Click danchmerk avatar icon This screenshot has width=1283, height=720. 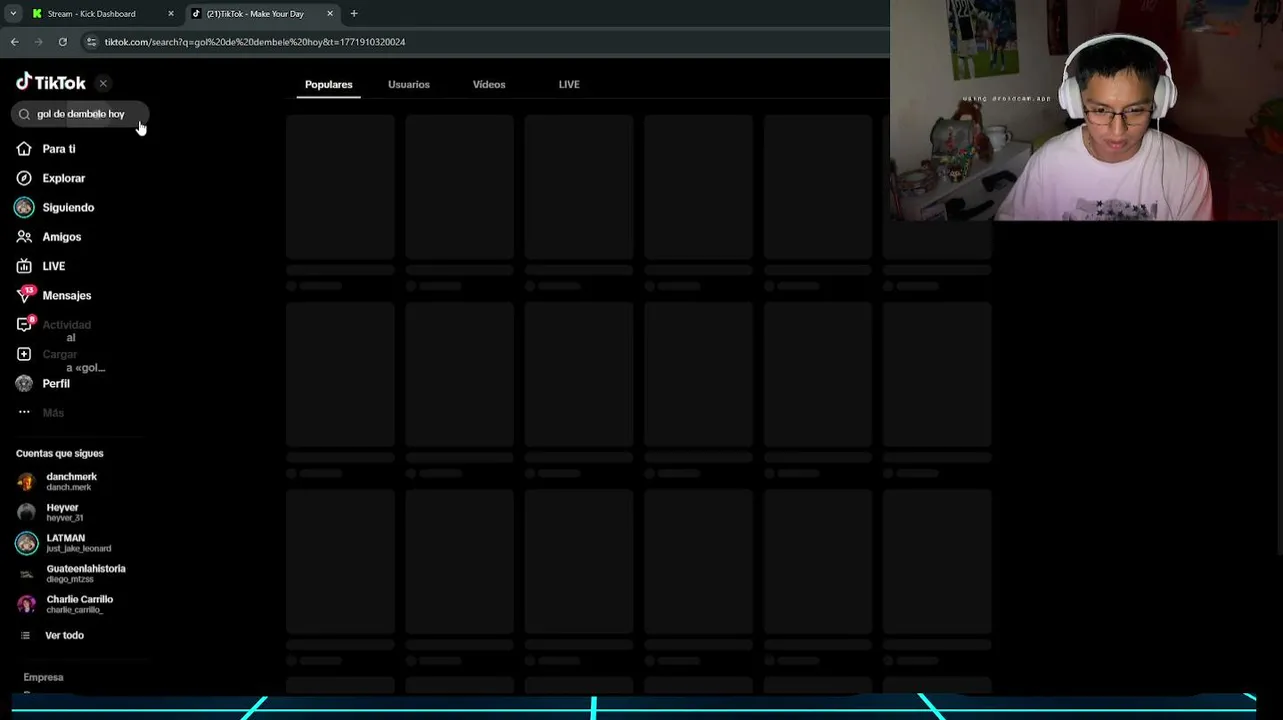[x=26, y=482]
